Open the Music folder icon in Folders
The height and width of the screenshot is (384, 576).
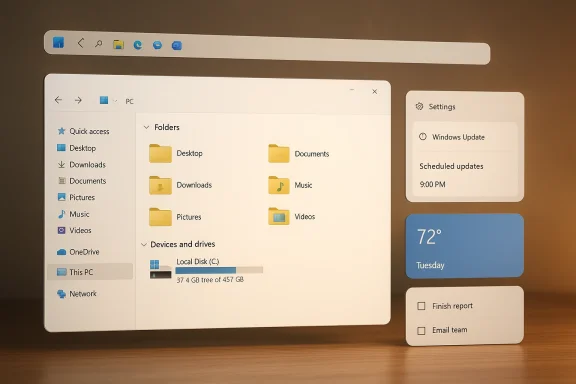(279, 185)
